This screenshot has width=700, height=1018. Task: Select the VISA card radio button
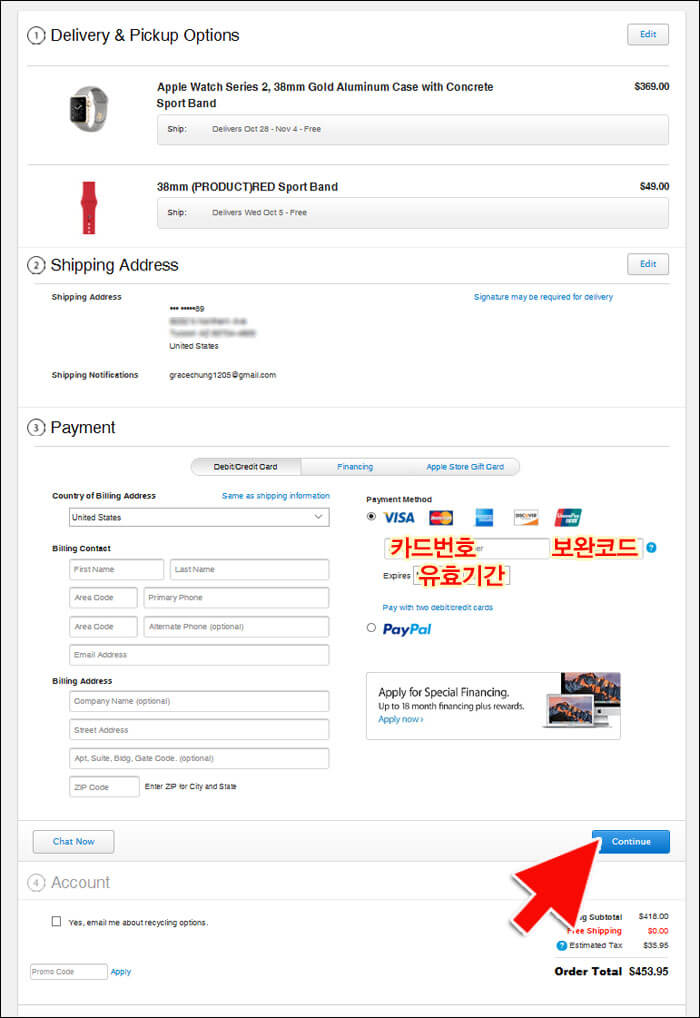pyautogui.click(x=371, y=517)
